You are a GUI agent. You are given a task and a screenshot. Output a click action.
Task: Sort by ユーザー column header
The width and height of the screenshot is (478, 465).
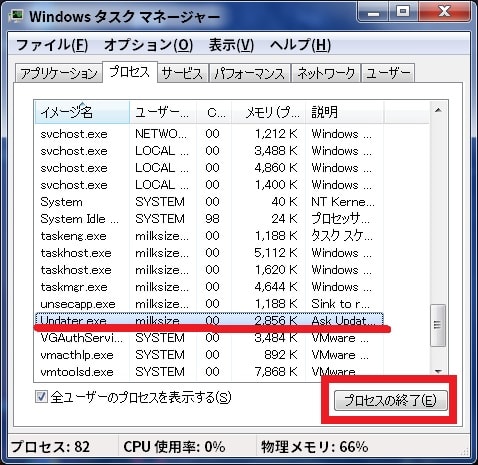[x=163, y=112]
